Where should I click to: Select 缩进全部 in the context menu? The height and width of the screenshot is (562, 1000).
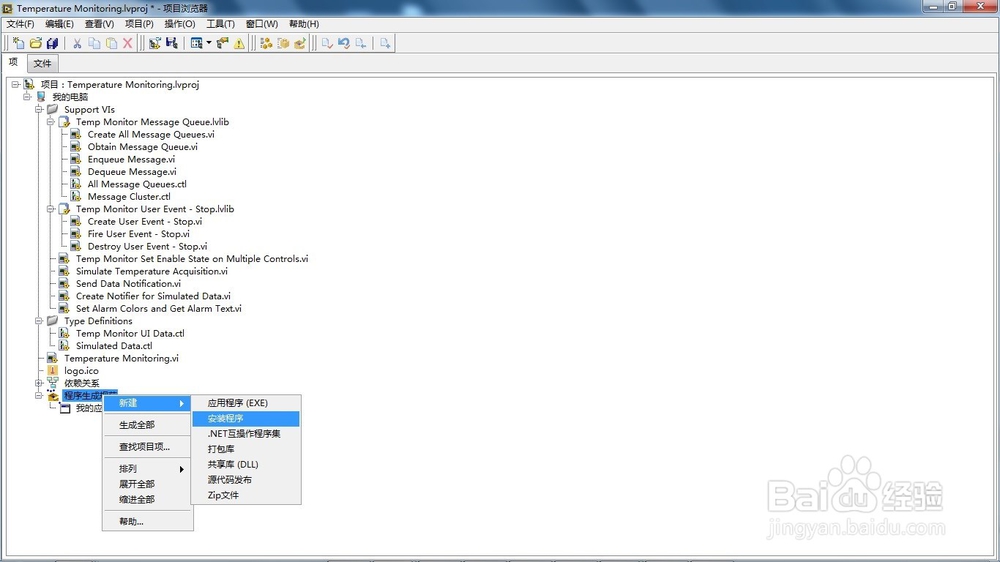click(x=147, y=499)
